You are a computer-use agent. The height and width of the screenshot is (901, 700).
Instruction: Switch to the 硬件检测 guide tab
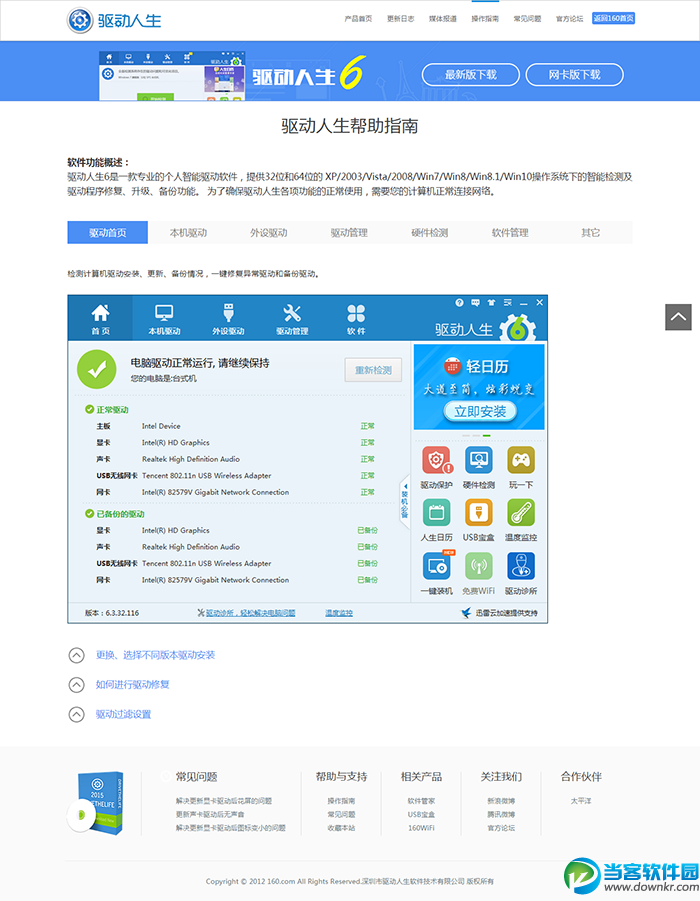[x=429, y=232]
